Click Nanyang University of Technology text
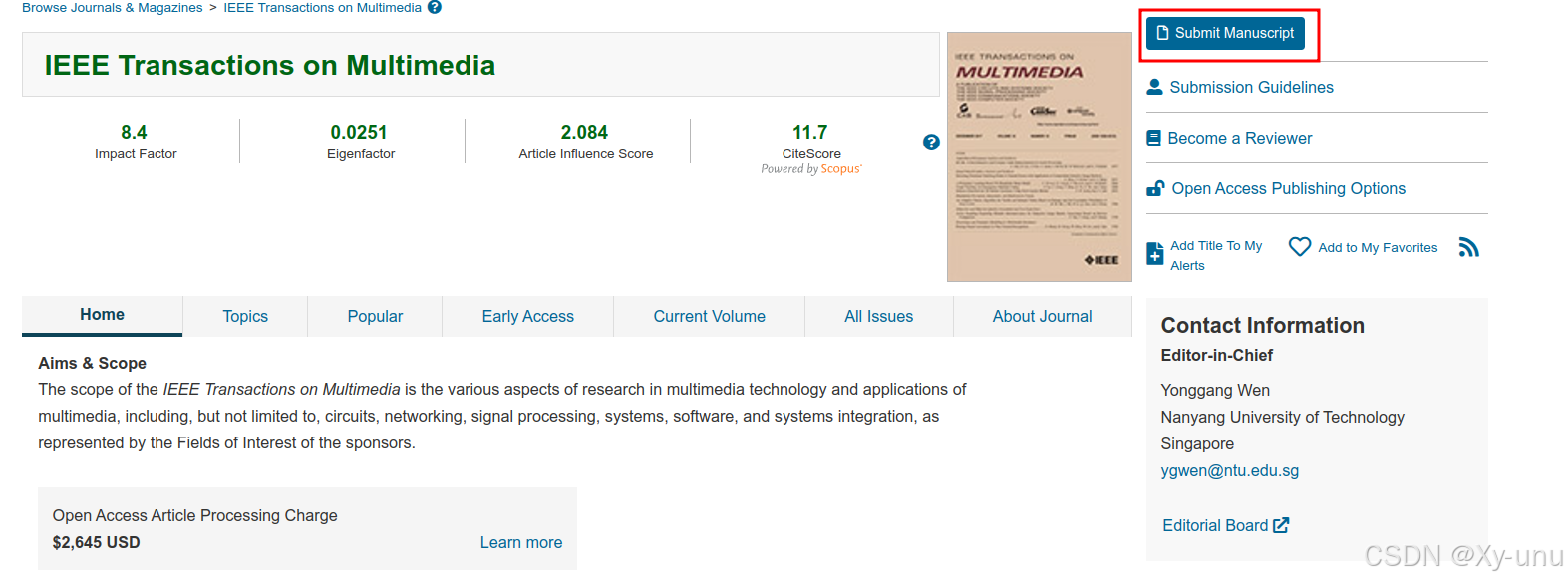The height and width of the screenshot is (583, 1568). [x=1282, y=417]
